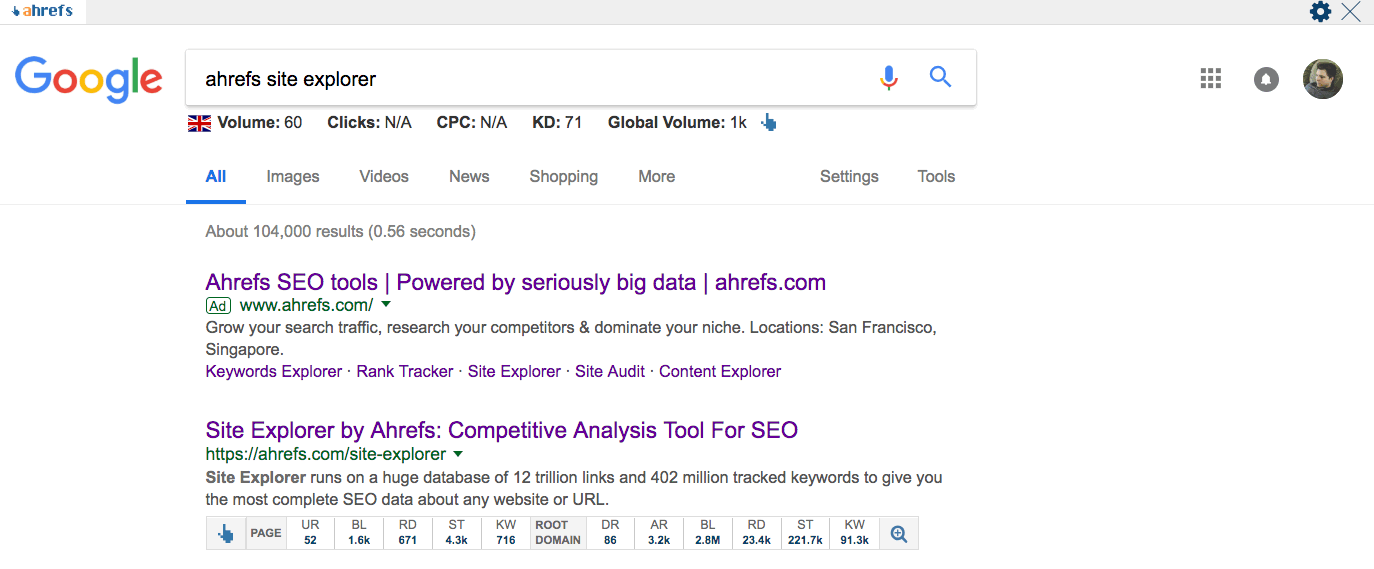Open the More search menu
Screen dimensions: 1374x569
657,177
